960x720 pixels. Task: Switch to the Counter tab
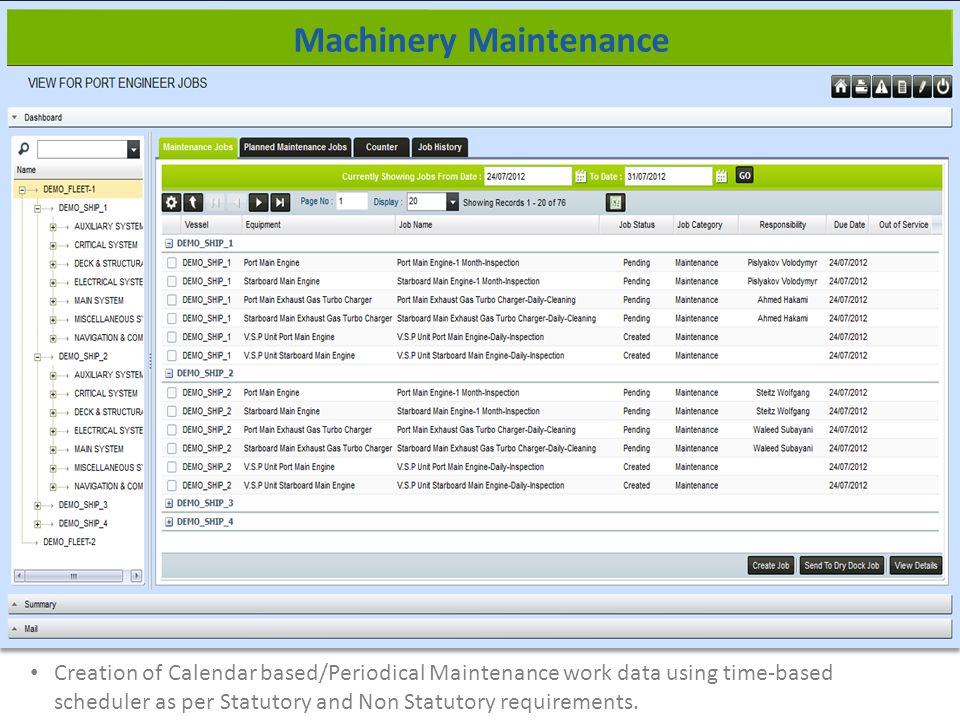point(381,147)
